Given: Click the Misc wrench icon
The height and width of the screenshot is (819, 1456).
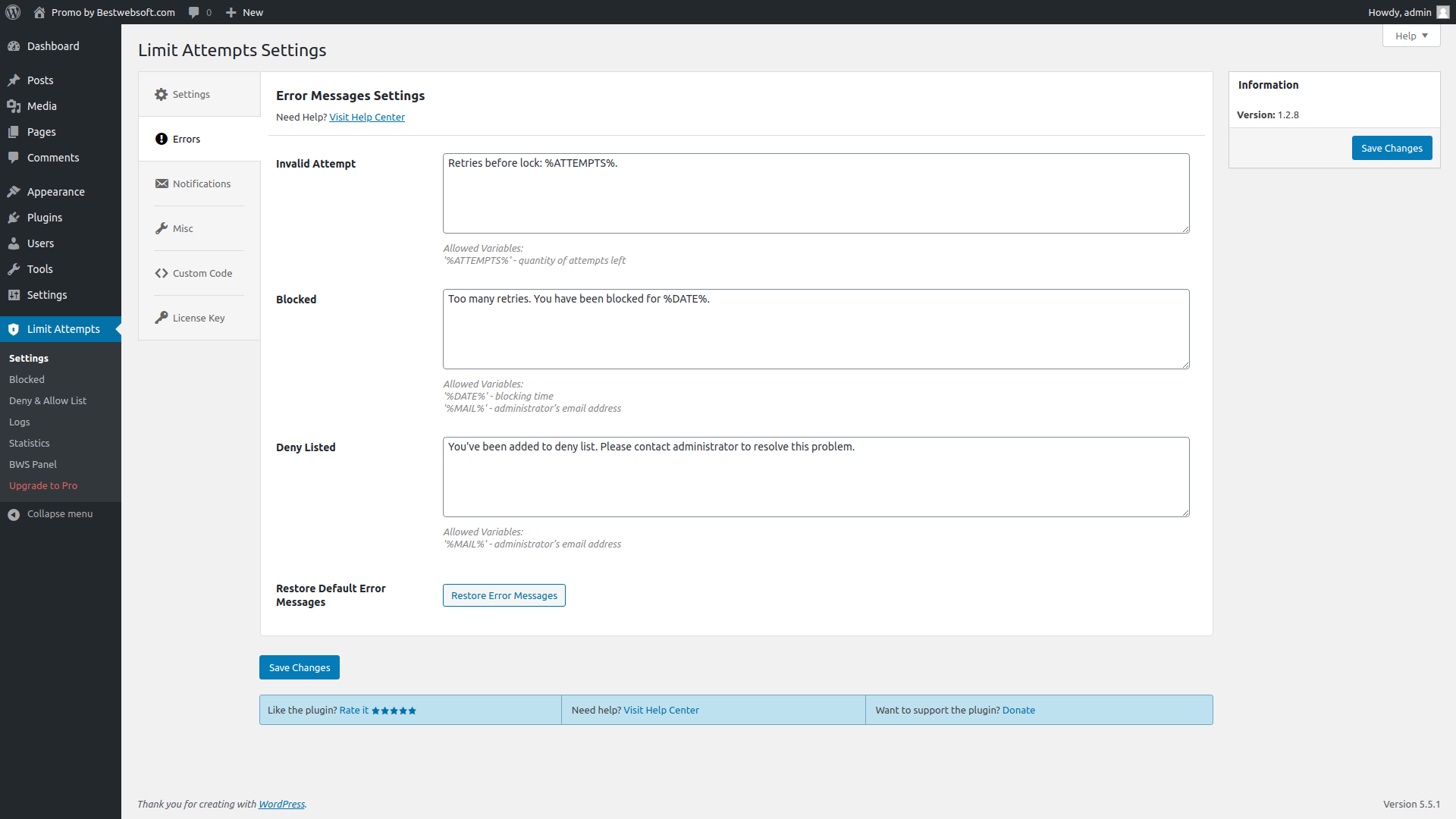Looking at the screenshot, I should (162, 229).
